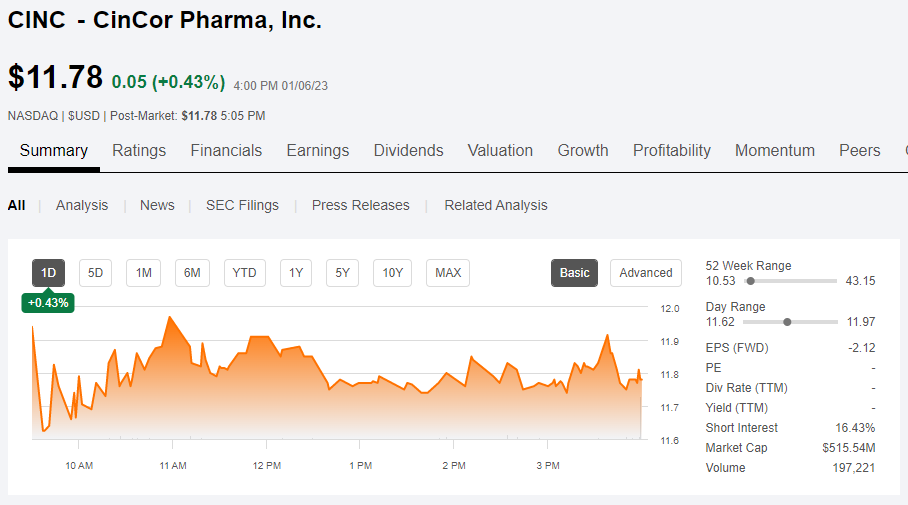Open Press Releases filter
This screenshot has width=908, height=505.
pyautogui.click(x=360, y=205)
